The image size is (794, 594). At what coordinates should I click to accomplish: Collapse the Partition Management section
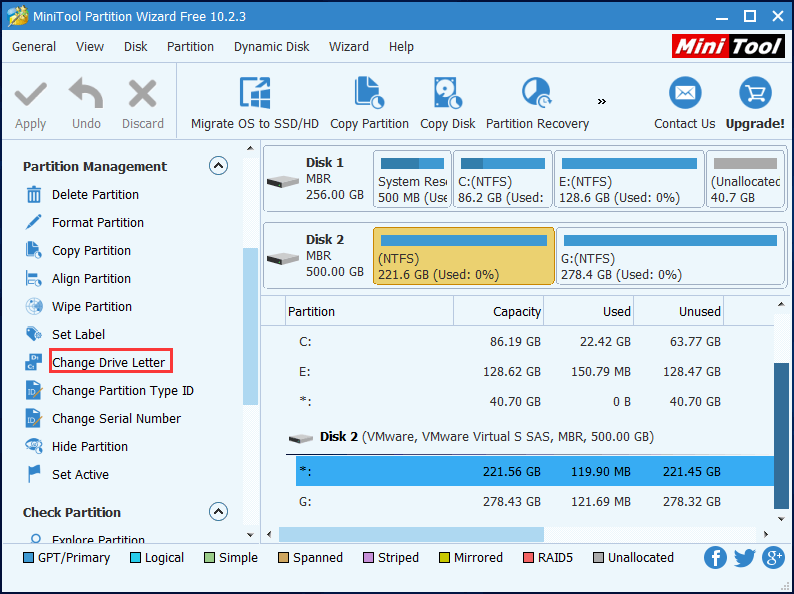(218, 166)
